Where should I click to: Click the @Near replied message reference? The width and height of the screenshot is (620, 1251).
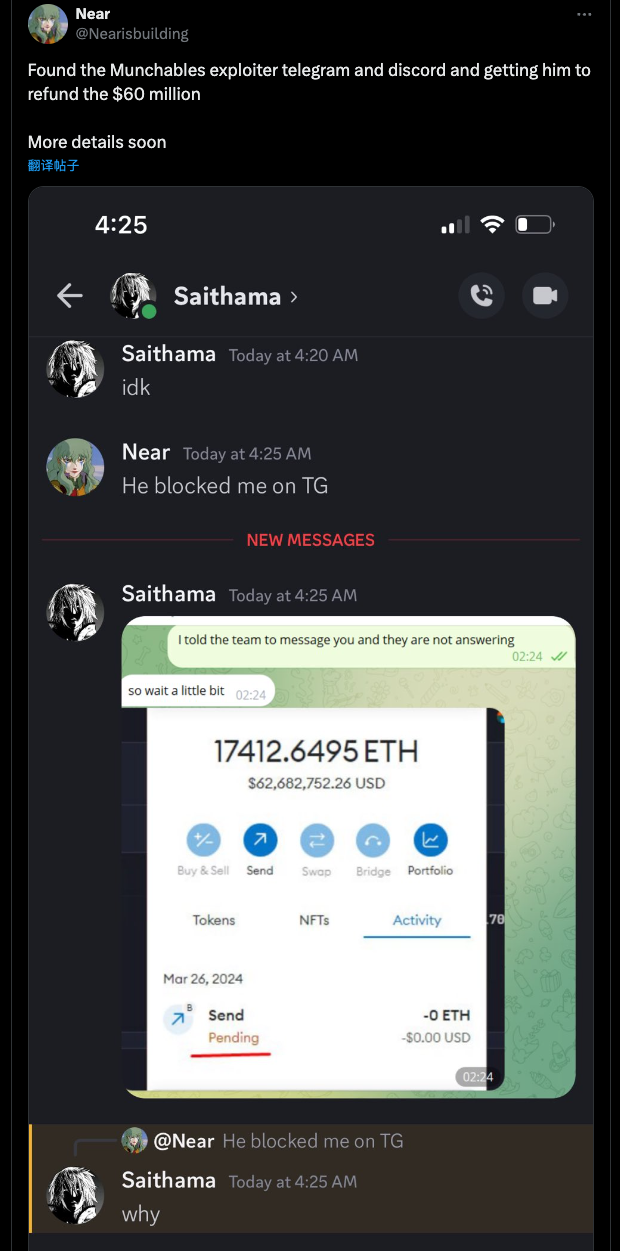(263, 1141)
